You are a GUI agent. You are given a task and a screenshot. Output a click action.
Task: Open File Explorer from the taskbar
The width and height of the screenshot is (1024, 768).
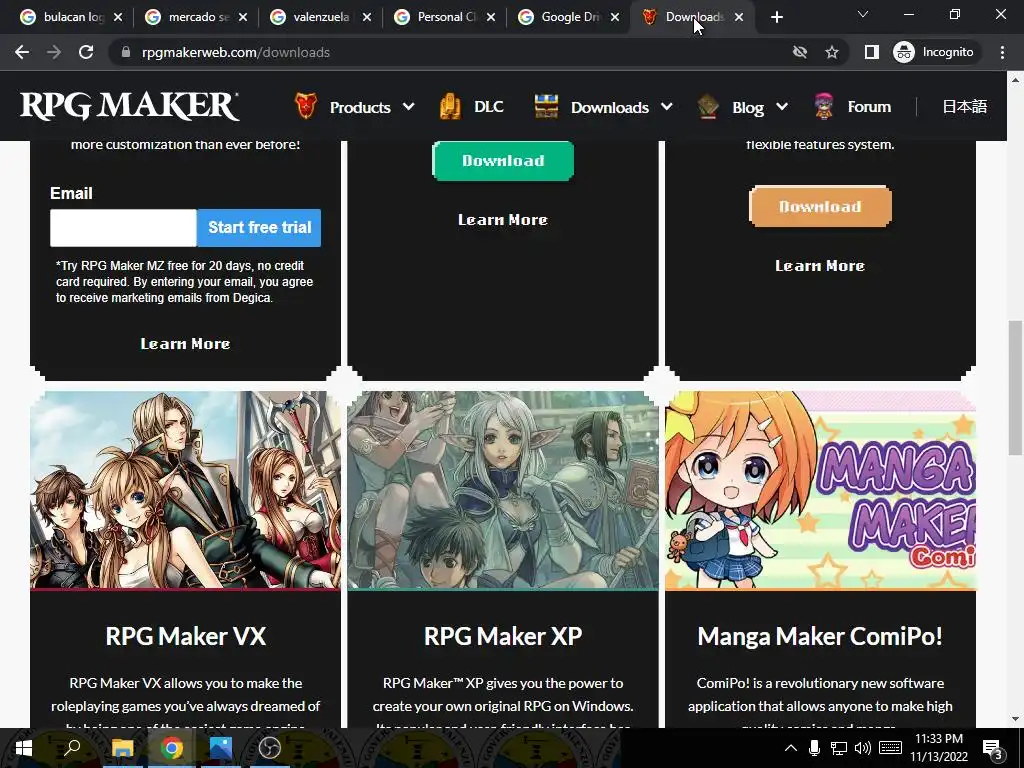coord(122,748)
